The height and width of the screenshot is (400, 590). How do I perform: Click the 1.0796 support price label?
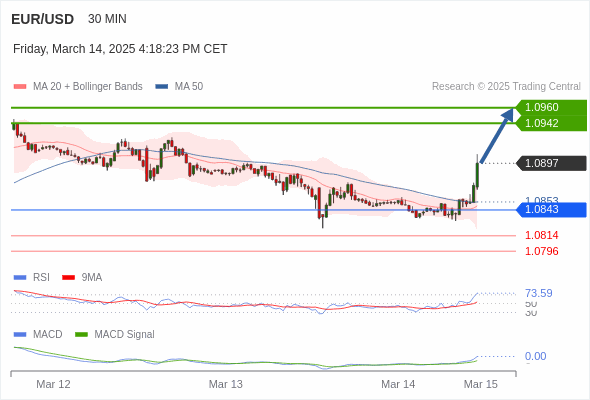(542, 251)
